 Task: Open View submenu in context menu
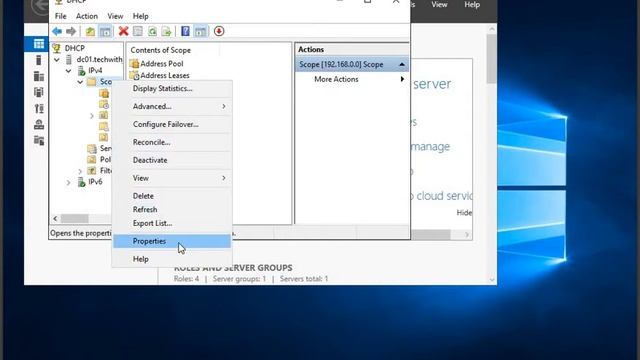[x=172, y=178]
